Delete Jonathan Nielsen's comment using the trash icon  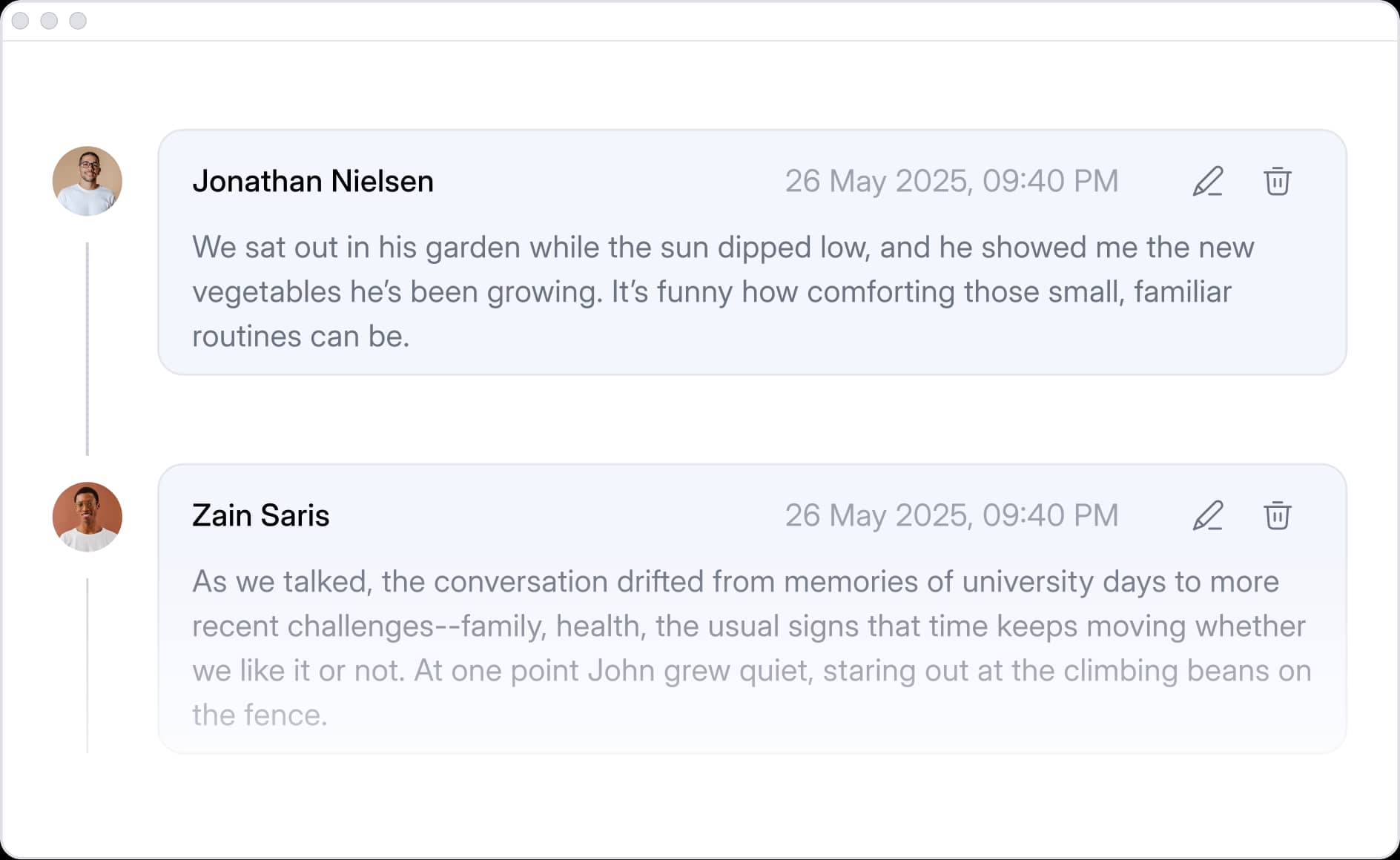(1277, 182)
